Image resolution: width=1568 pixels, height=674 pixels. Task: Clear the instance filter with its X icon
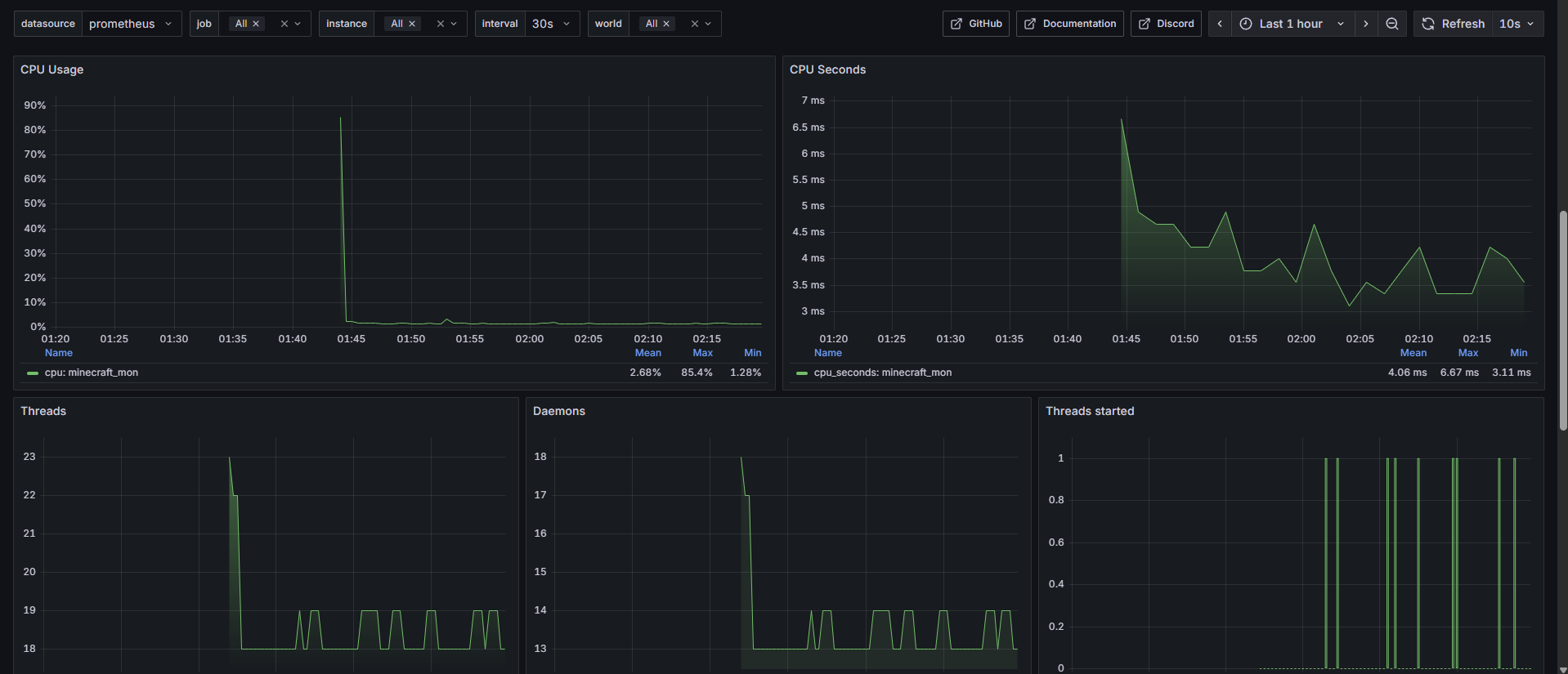(x=441, y=24)
